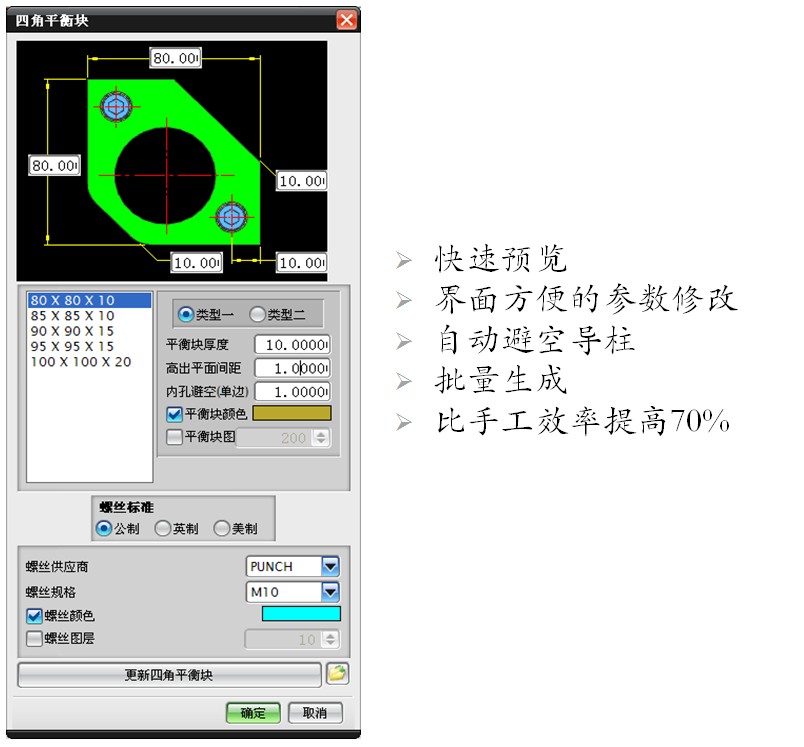Close the 四角平衡块 dialog window
This screenshot has height=747, width=804.
click(346, 19)
